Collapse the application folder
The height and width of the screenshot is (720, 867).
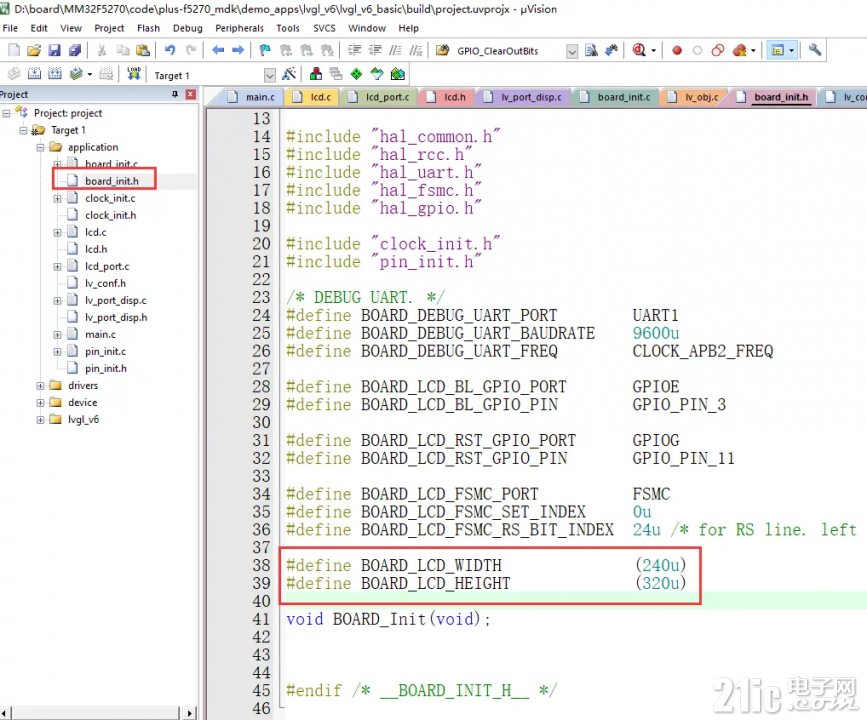tap(40, 148)
